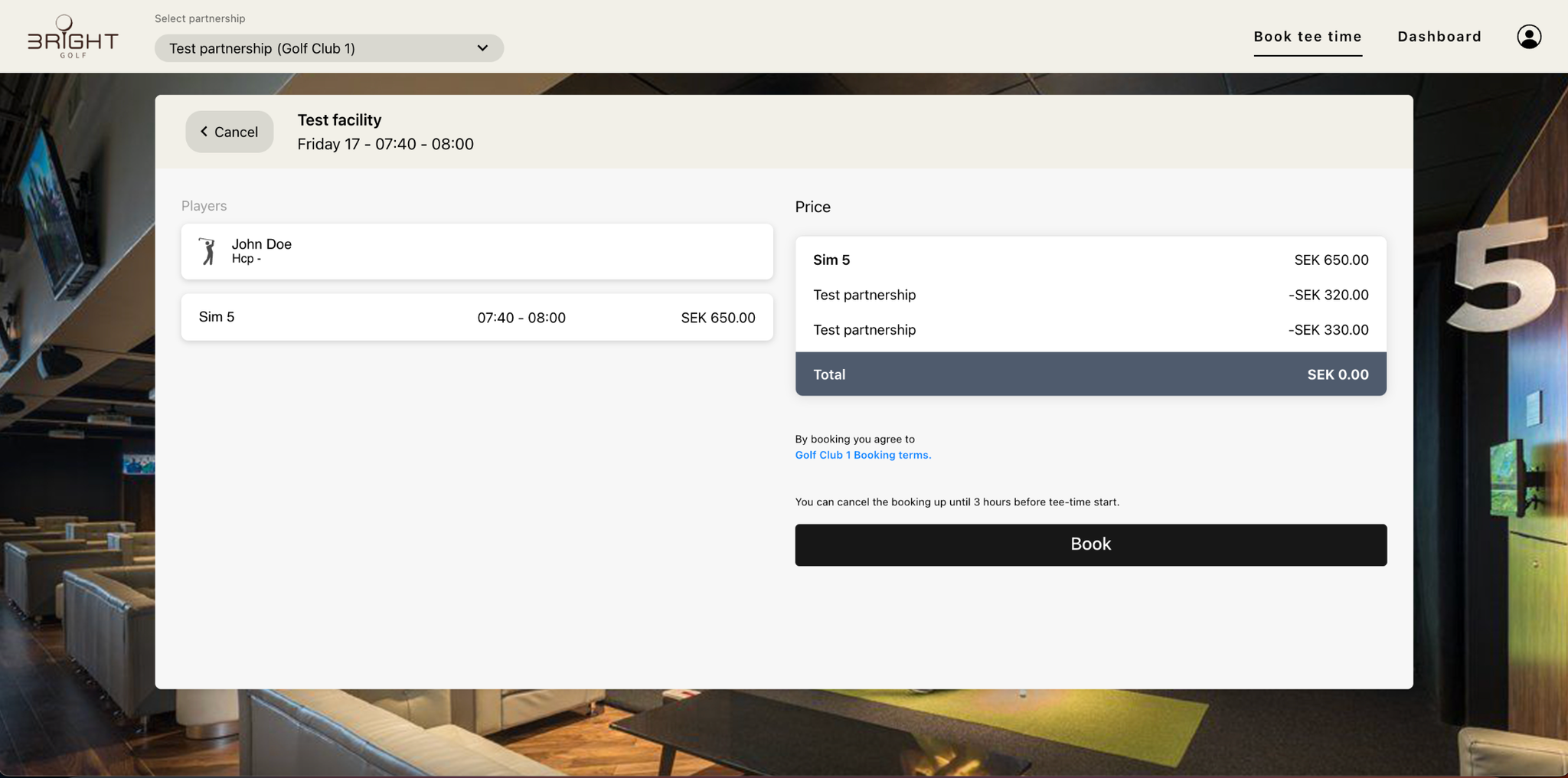Click the cancellation policy notice text
The width and height of the screenshot is (1568, 778).
[957, 502]
